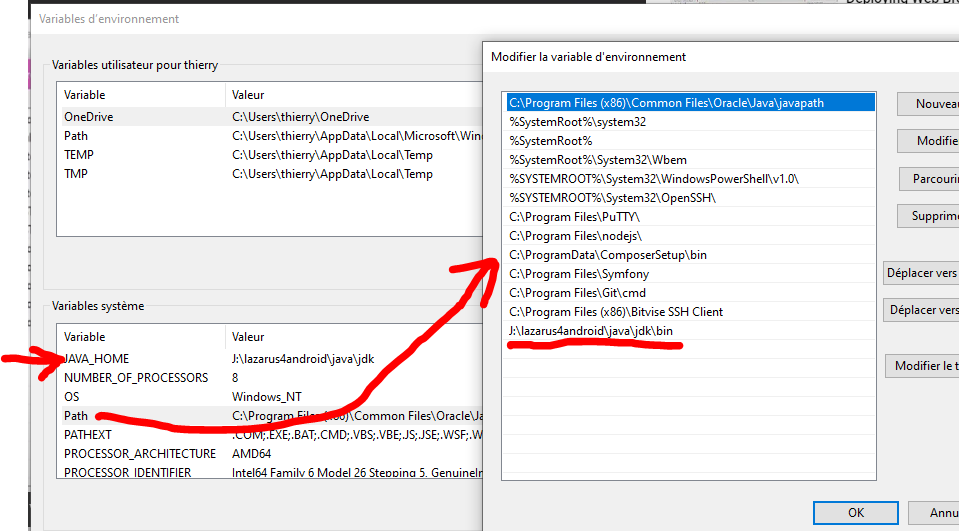Select the JAVA_HOME system variable row
The width and height of the screenshot is (959, 531).
tap(96, 359)
